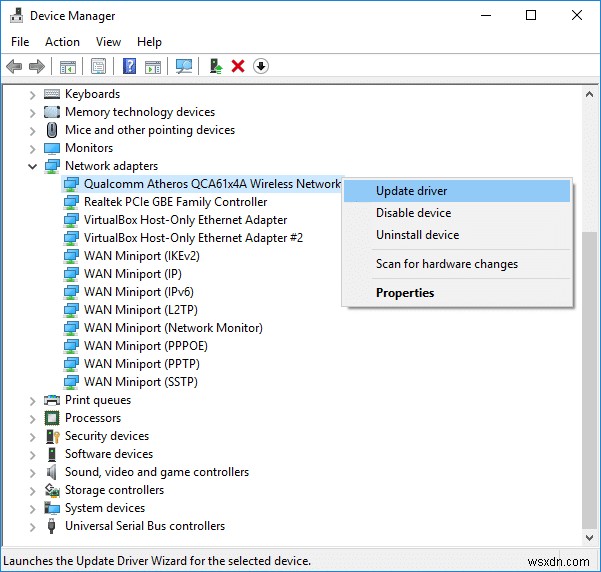
Task: Open the Help menu
Action: [149, 42]
